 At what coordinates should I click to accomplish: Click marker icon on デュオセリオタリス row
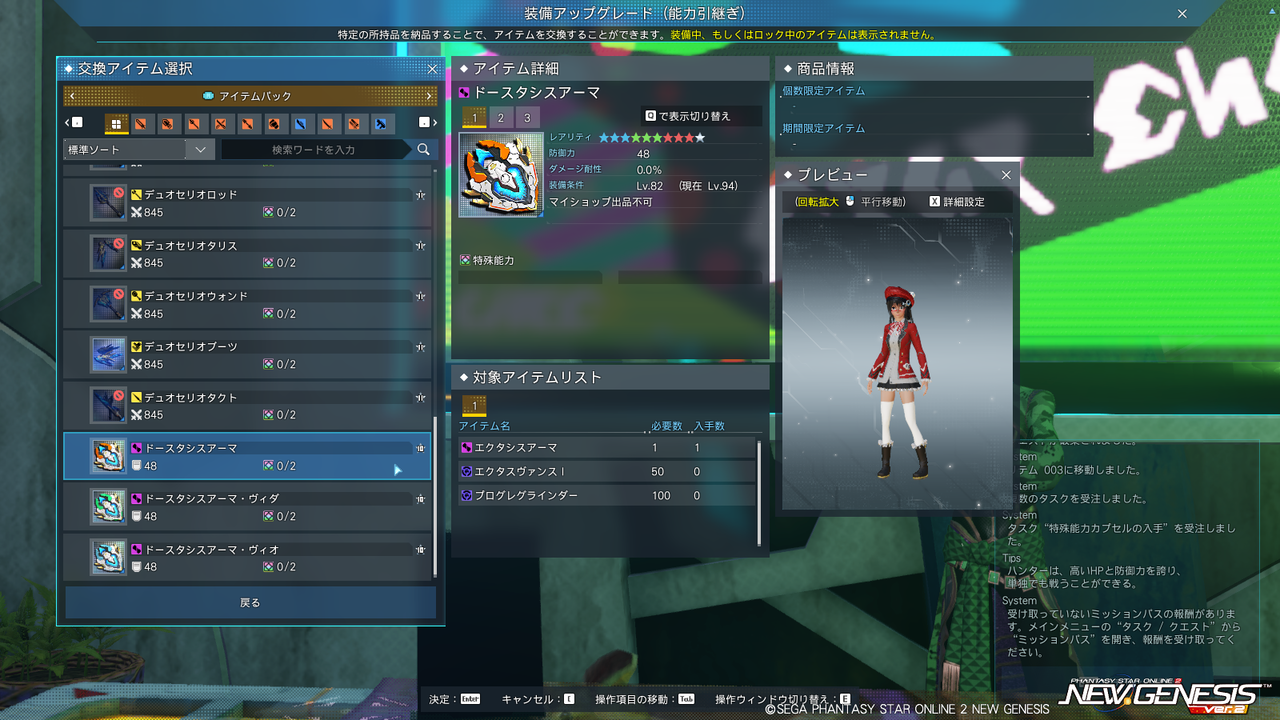[421, 246]
